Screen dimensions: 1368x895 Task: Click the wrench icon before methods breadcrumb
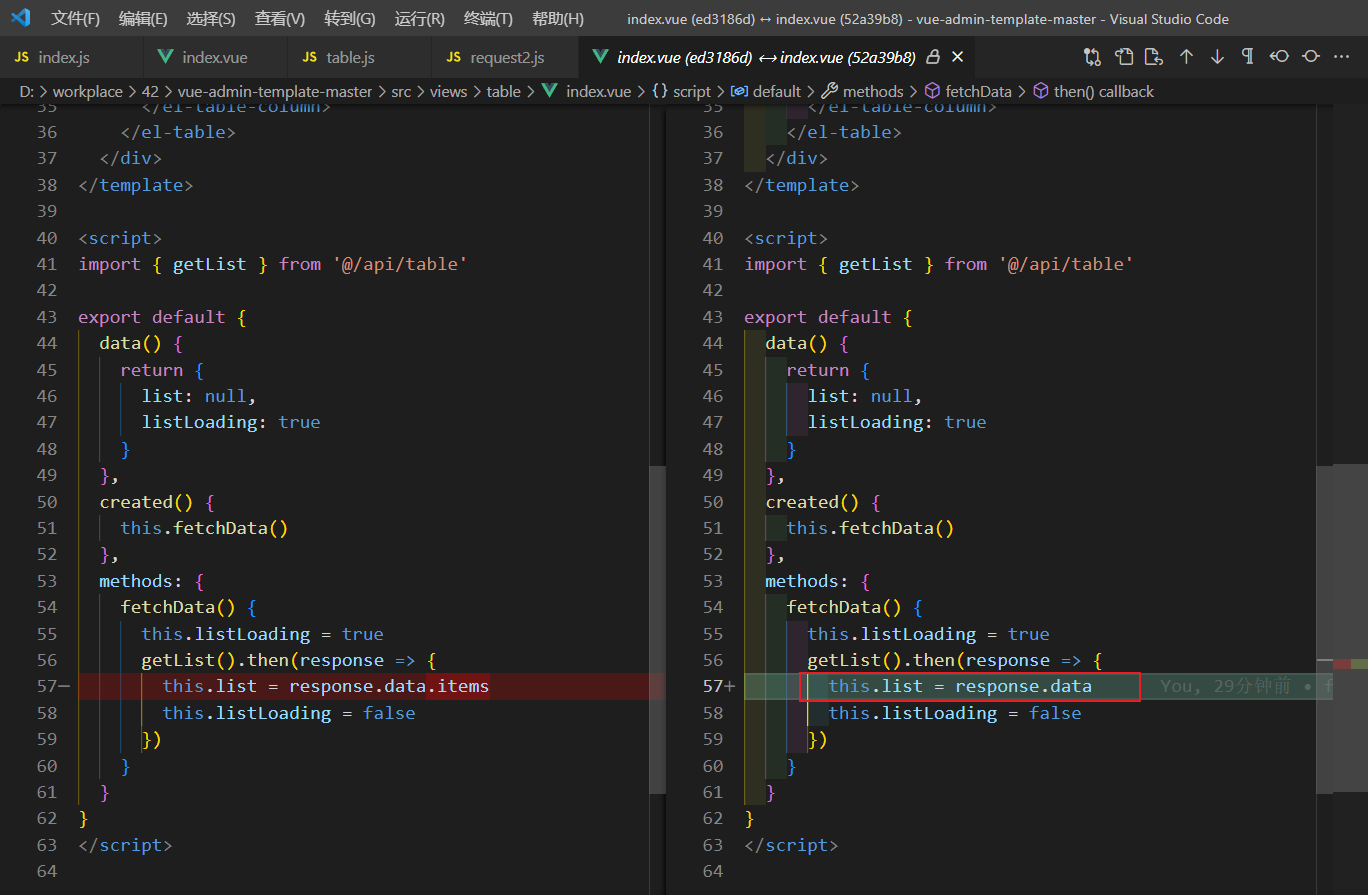tap(829, 91)
